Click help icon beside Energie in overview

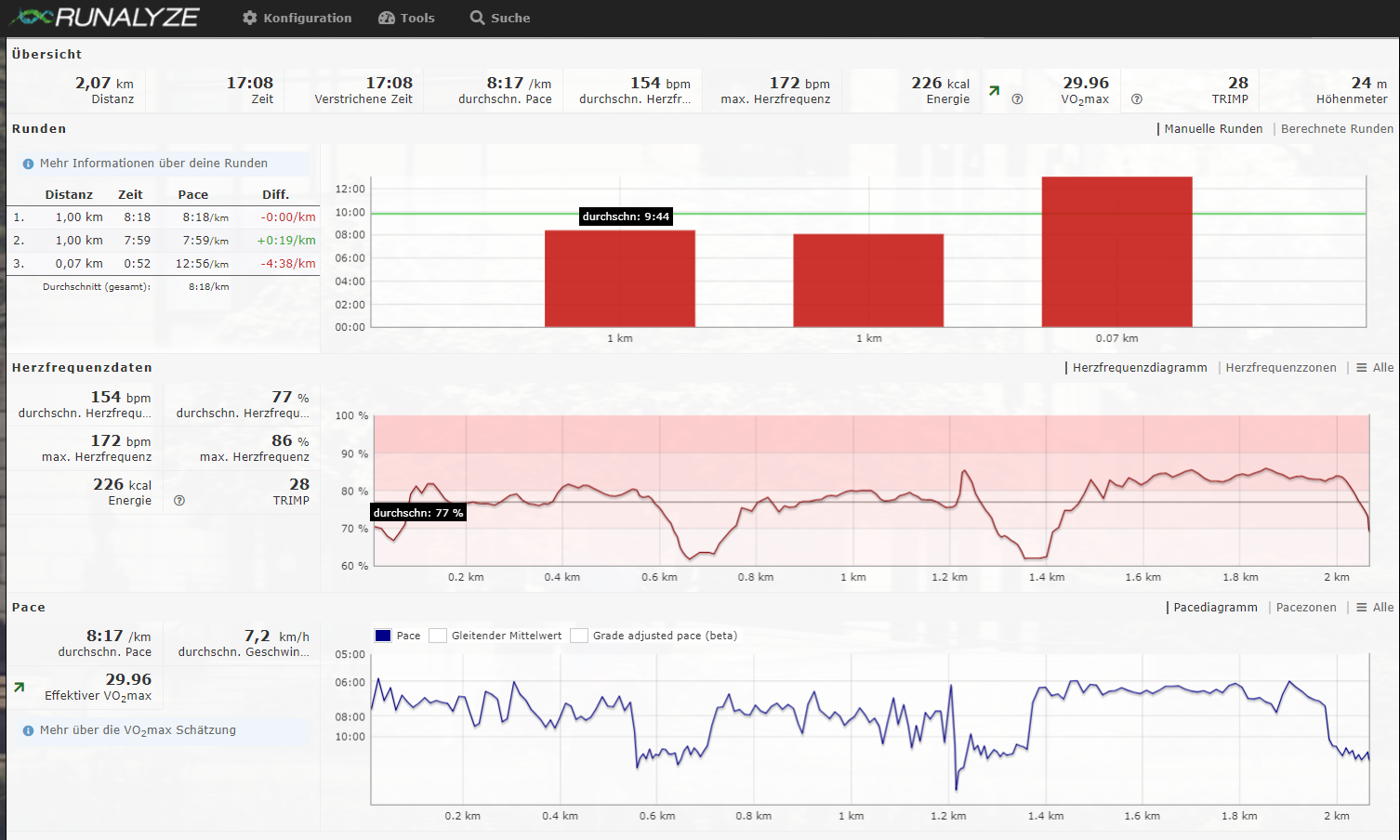1017,99
